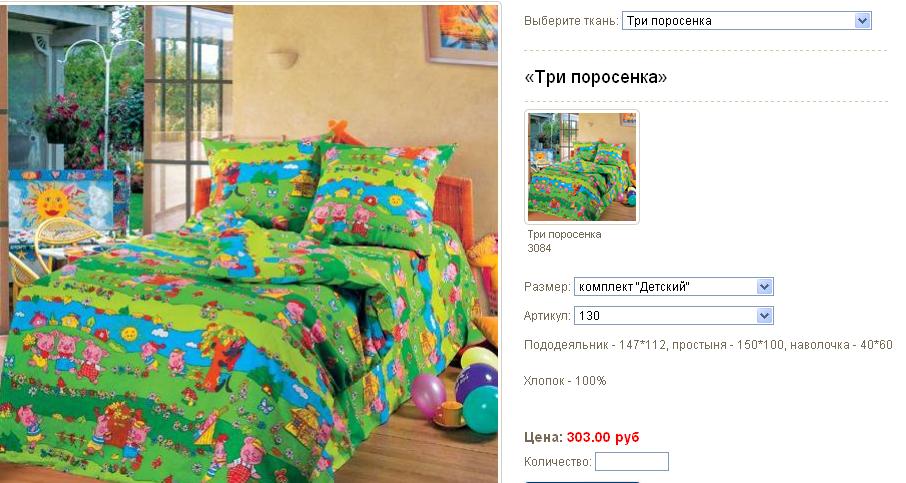The image size is (906, 483).
Task: Expand the Размер dropdown arrow
Action: (x=764, y=287)
